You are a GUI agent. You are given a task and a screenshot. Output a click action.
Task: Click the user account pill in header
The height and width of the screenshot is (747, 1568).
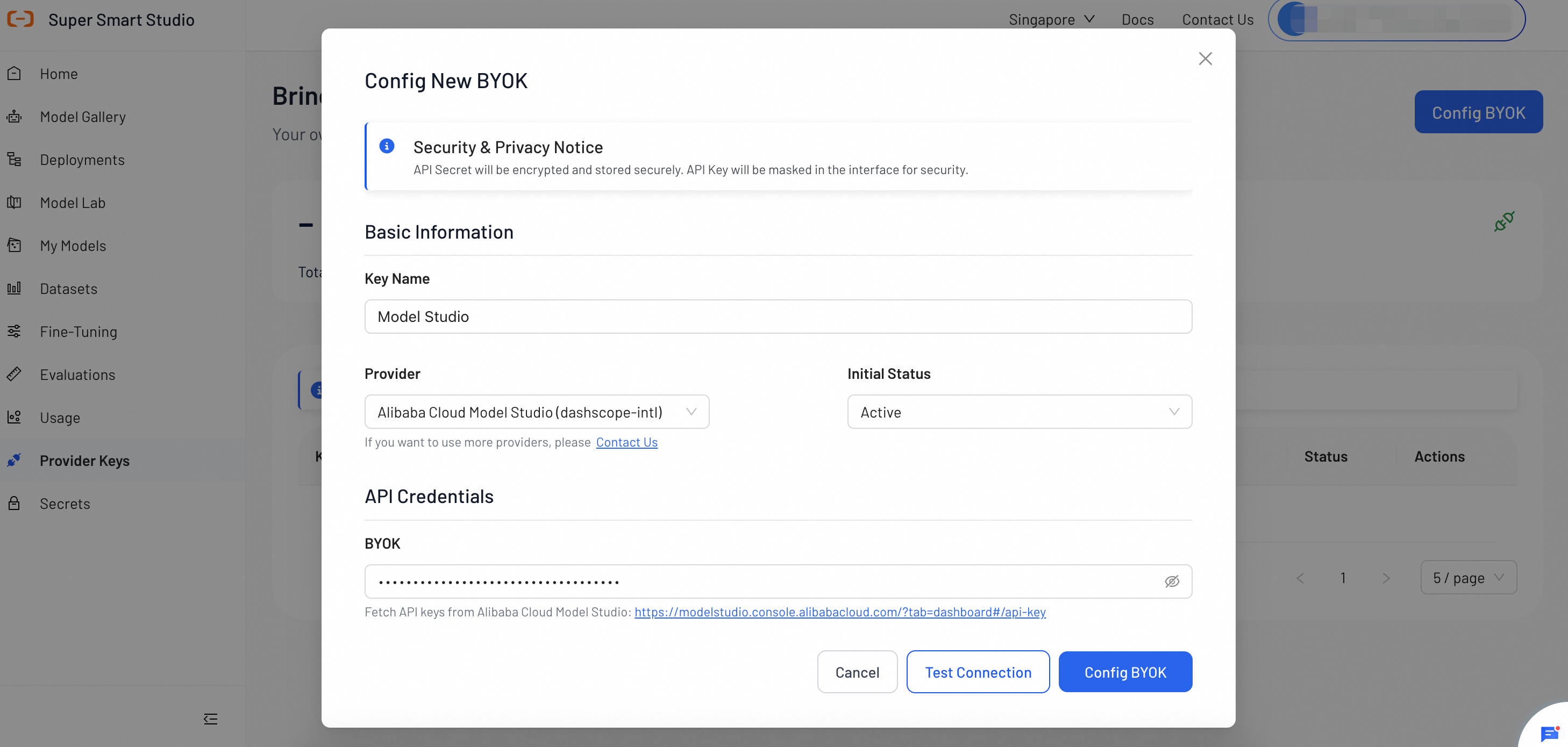coord(1396,19)
